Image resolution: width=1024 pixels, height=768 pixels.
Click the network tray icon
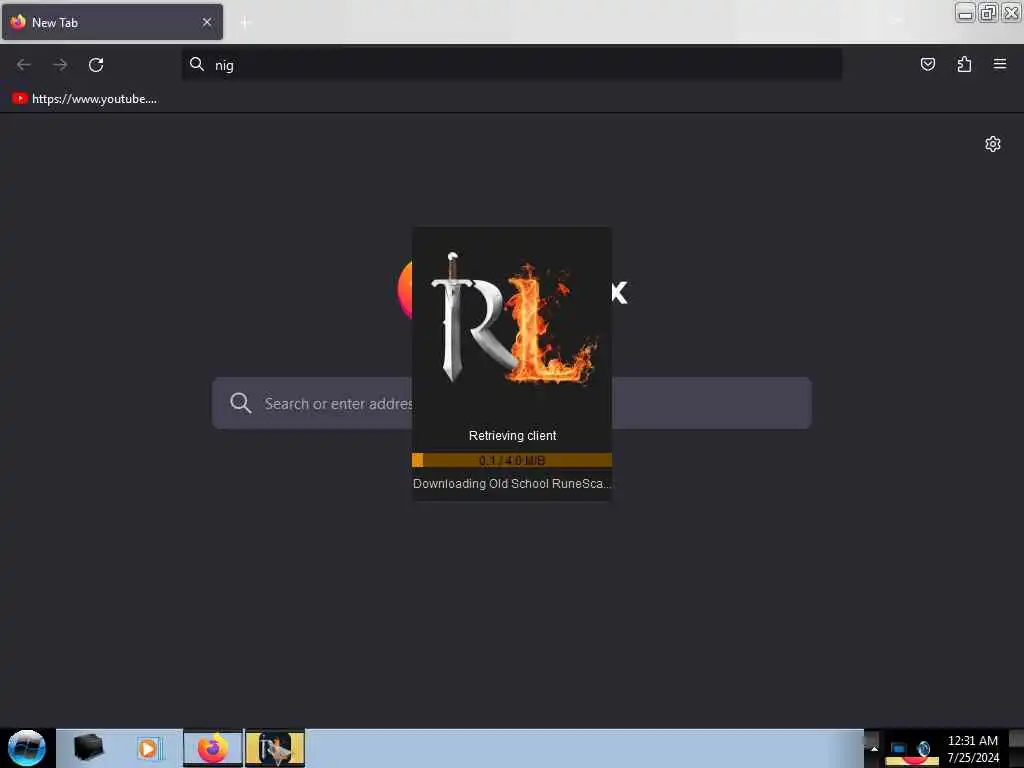point(898,748)
